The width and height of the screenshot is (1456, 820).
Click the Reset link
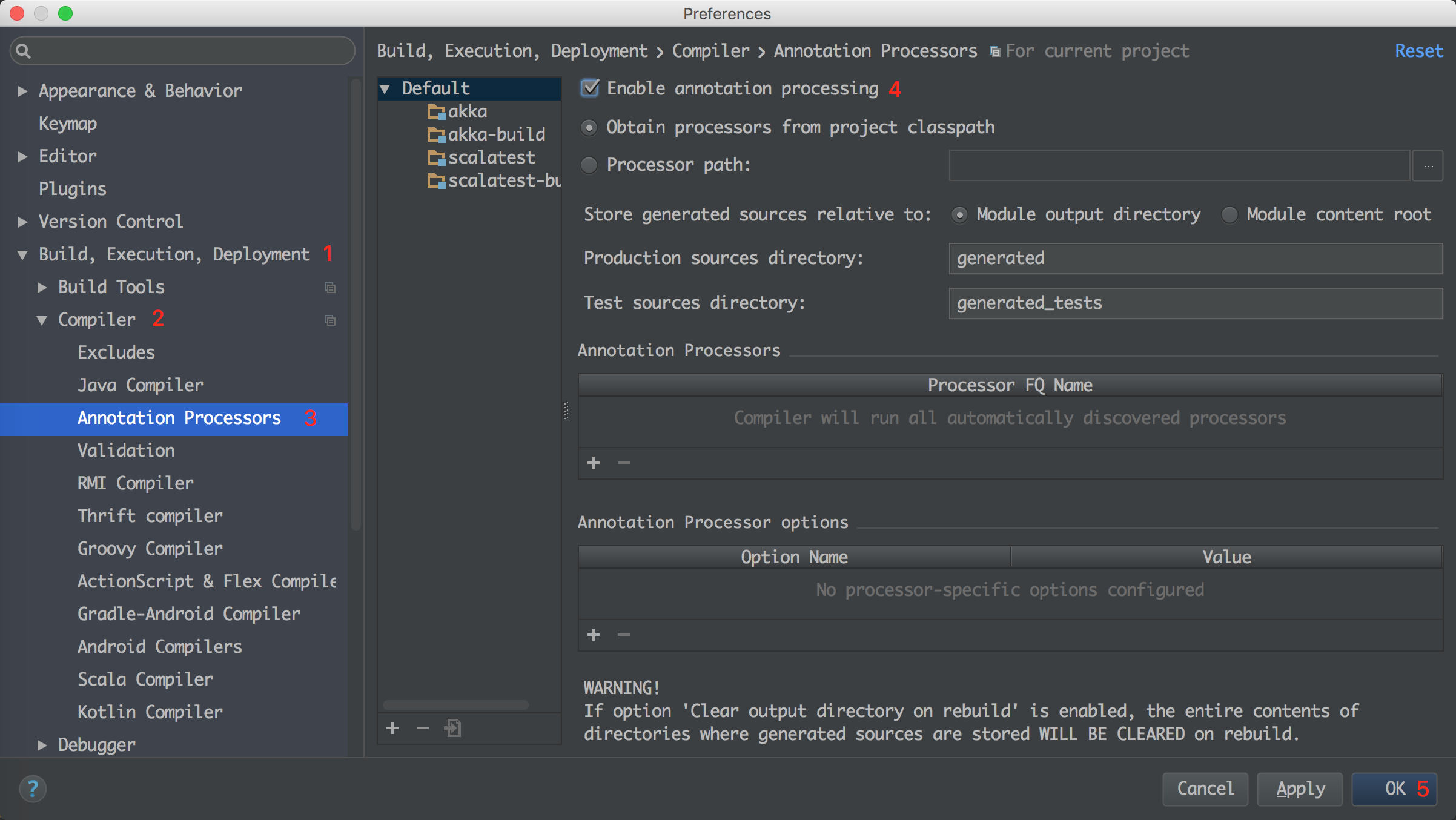[x=1419, y=51]
